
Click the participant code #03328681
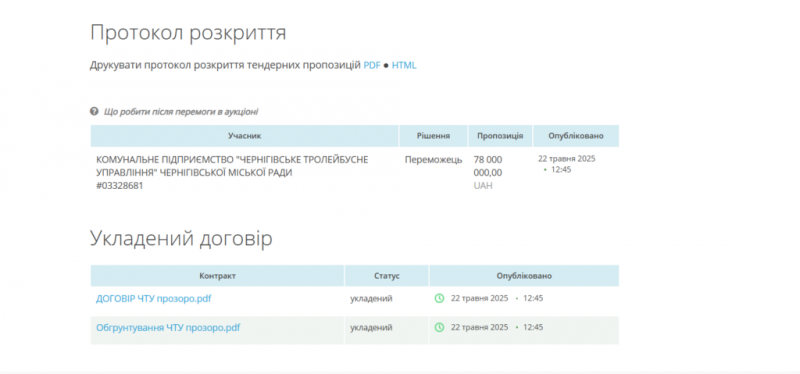(119, 186)
